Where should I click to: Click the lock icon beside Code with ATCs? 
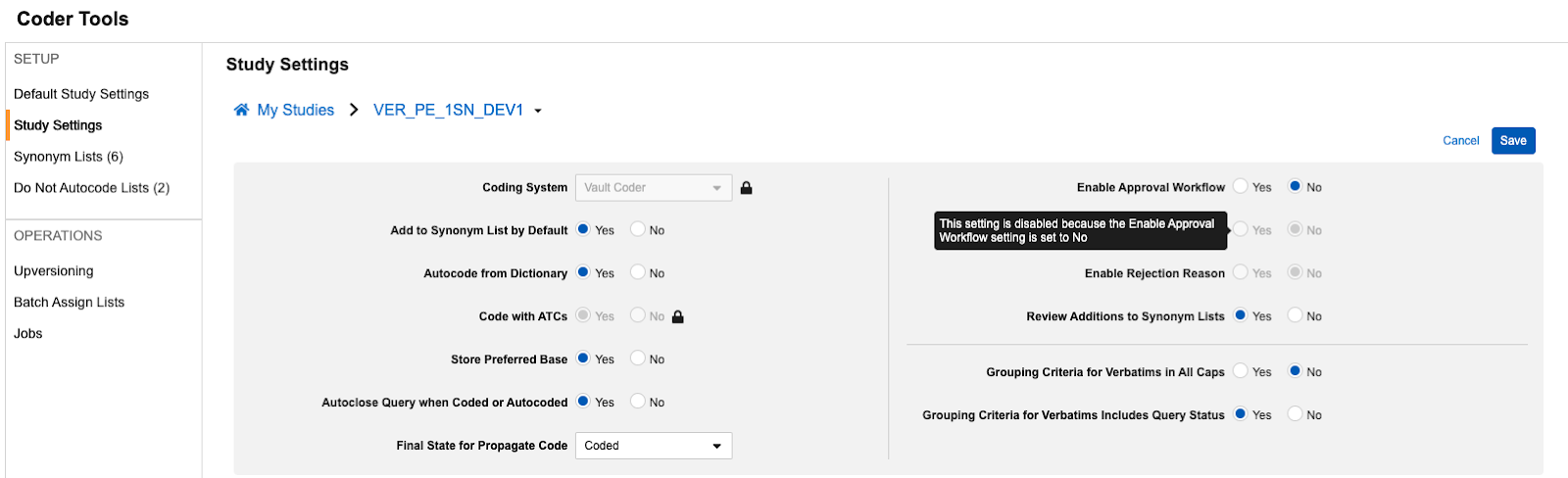click(x=677, y=316)
